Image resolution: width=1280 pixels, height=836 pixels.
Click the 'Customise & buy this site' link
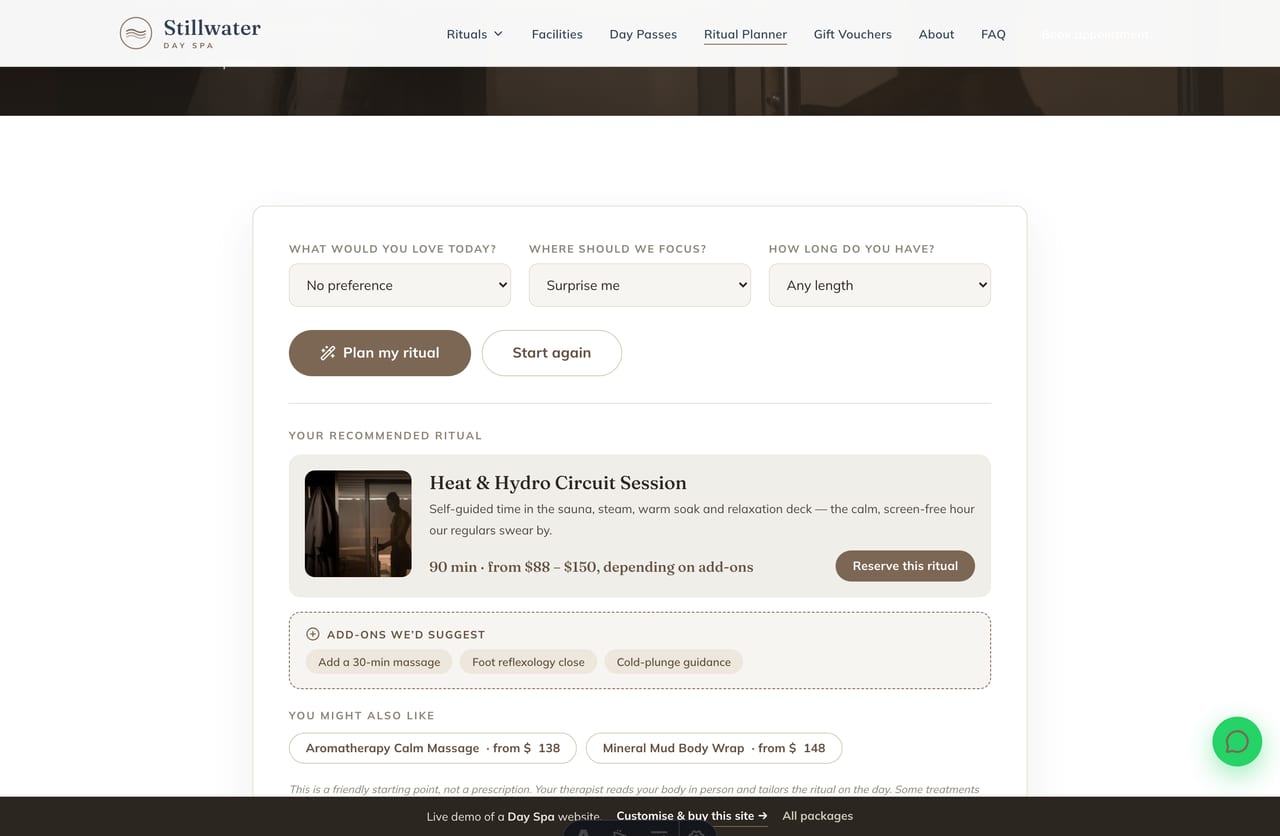pos(692,816)
